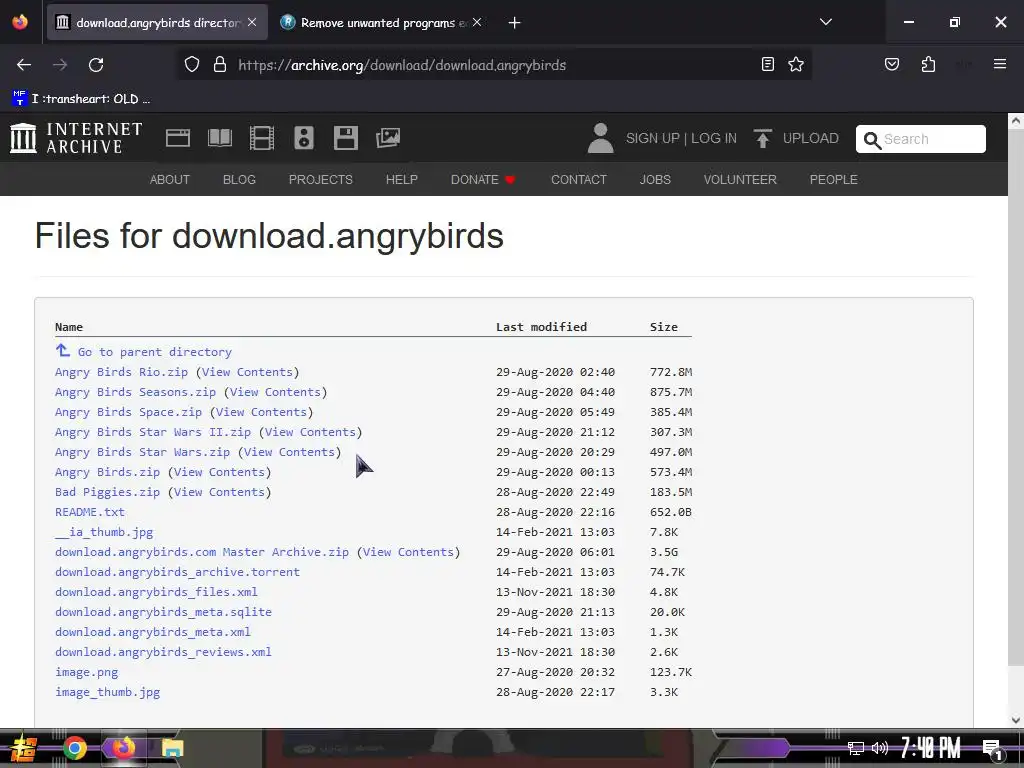
Task: Open the Software floppy disk icon
Action: pyautogui.click(x=345, y=138)
